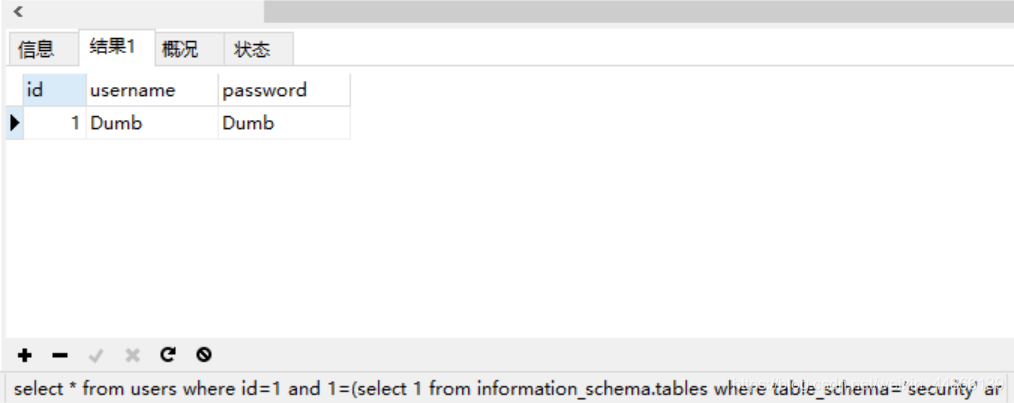Screen dimensions: 1014x403
Task: Select the password column header
Action: [x=284, y=90]
